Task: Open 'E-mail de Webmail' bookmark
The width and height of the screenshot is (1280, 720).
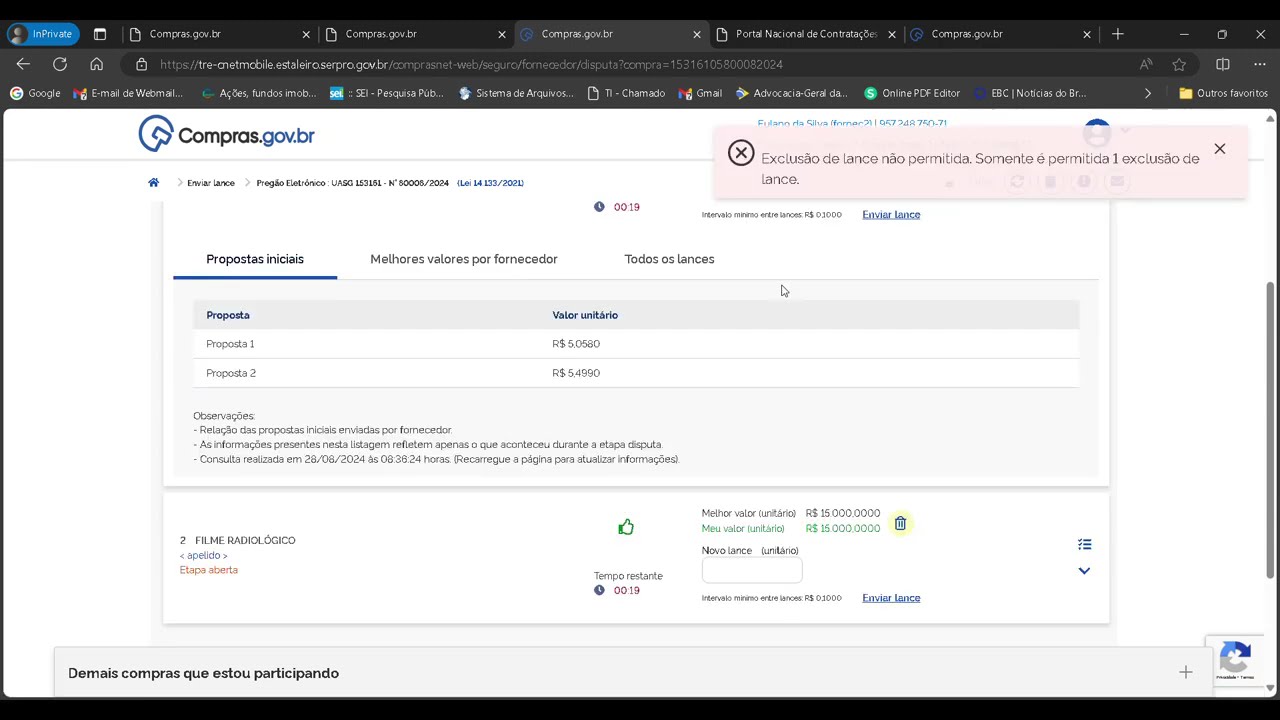Action: [128, 93]
